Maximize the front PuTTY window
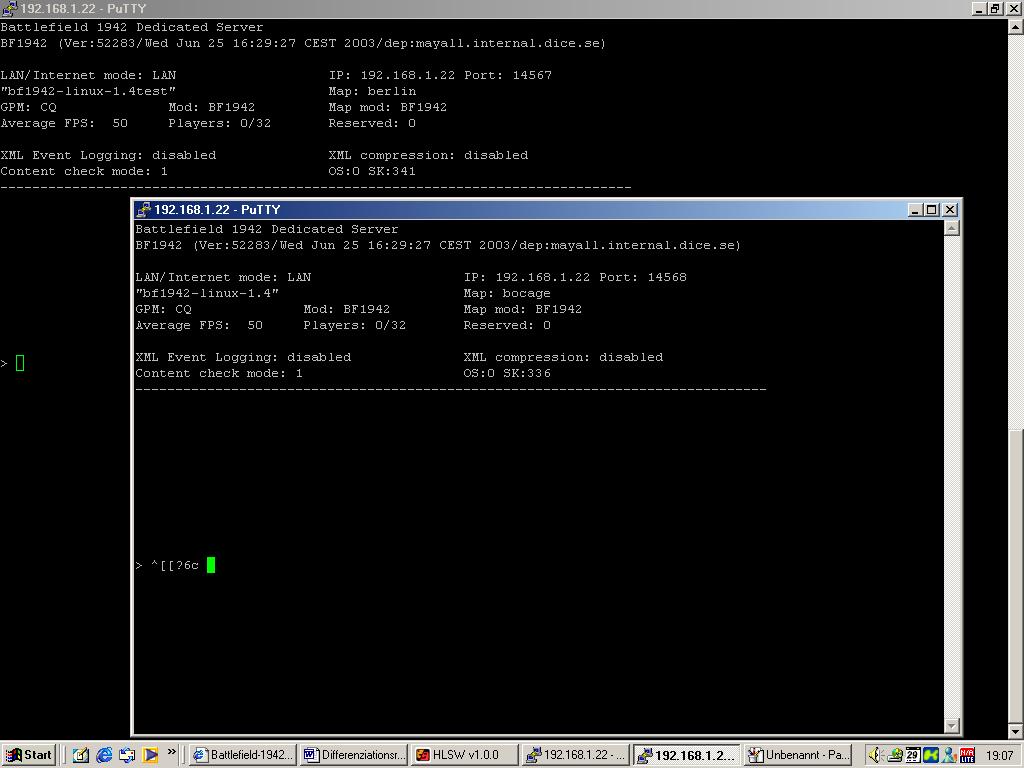Viewport: 1024px width, 768px height. 932,210
